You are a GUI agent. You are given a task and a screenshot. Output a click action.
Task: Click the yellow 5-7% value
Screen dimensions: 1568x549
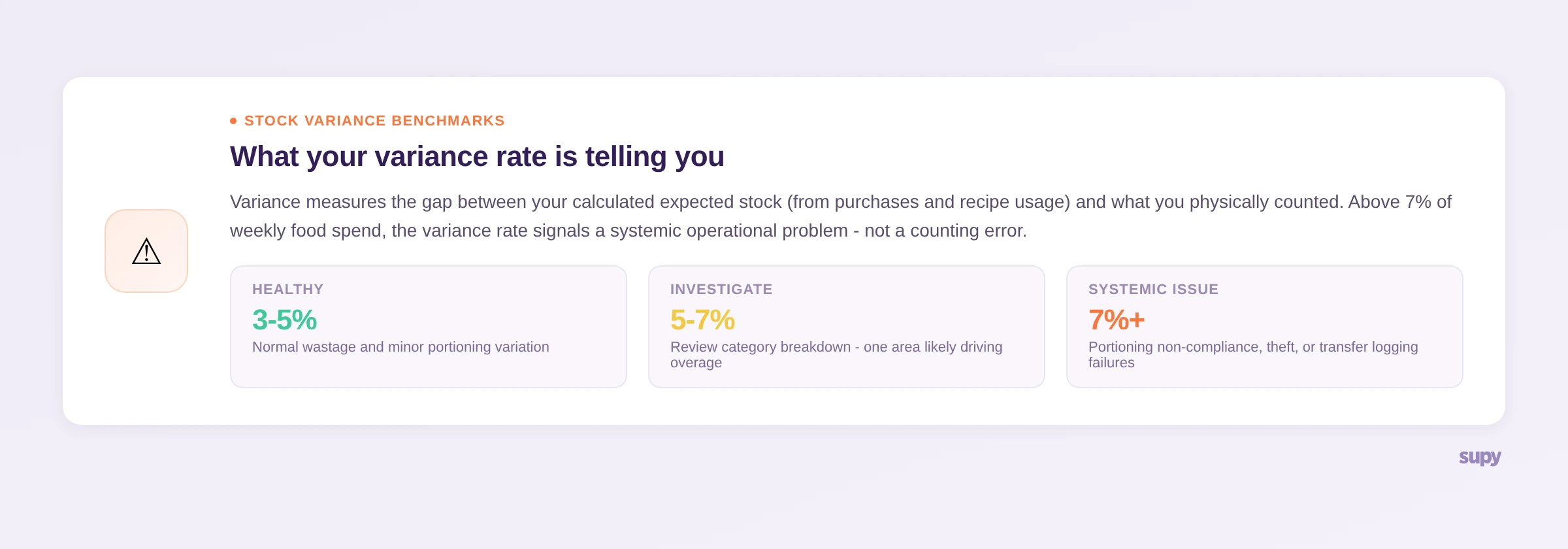pyautogui.click(x=703, y=320)
